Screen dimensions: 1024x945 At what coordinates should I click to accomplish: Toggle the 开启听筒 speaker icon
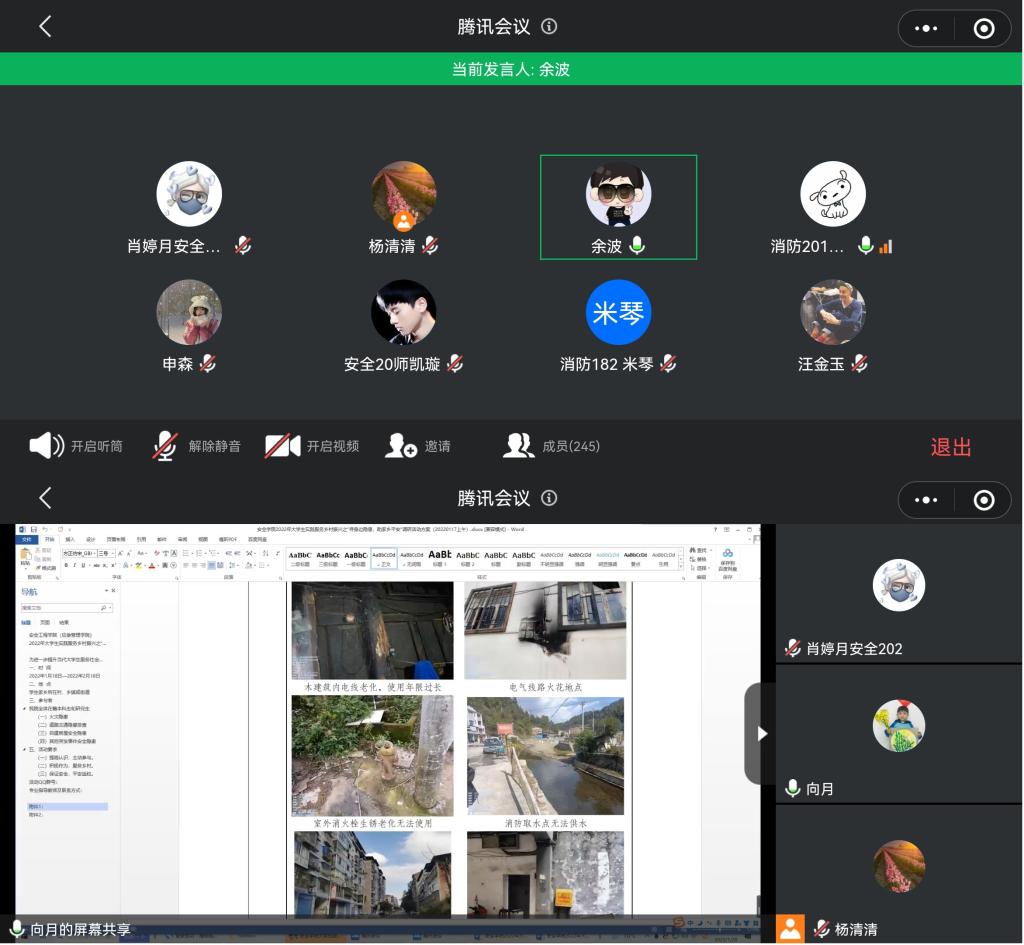click(x=47, y=446)
